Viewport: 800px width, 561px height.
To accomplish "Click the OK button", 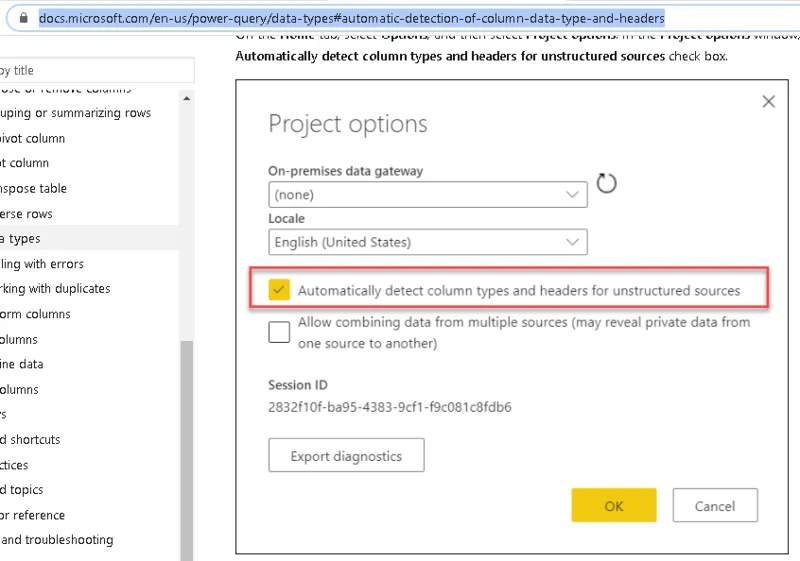I will [614, 505].
